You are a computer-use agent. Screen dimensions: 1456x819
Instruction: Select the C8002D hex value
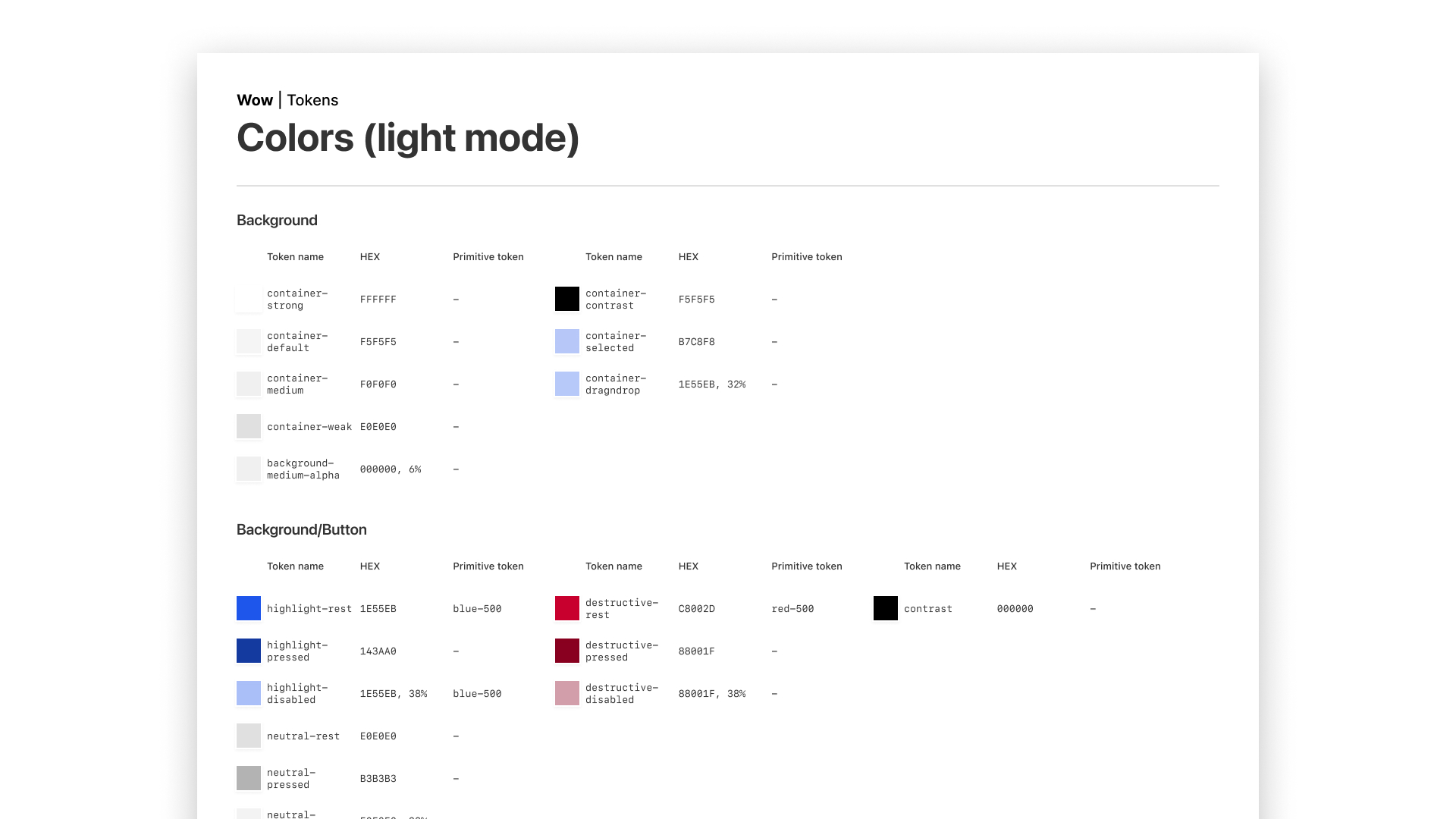(696, 609)
